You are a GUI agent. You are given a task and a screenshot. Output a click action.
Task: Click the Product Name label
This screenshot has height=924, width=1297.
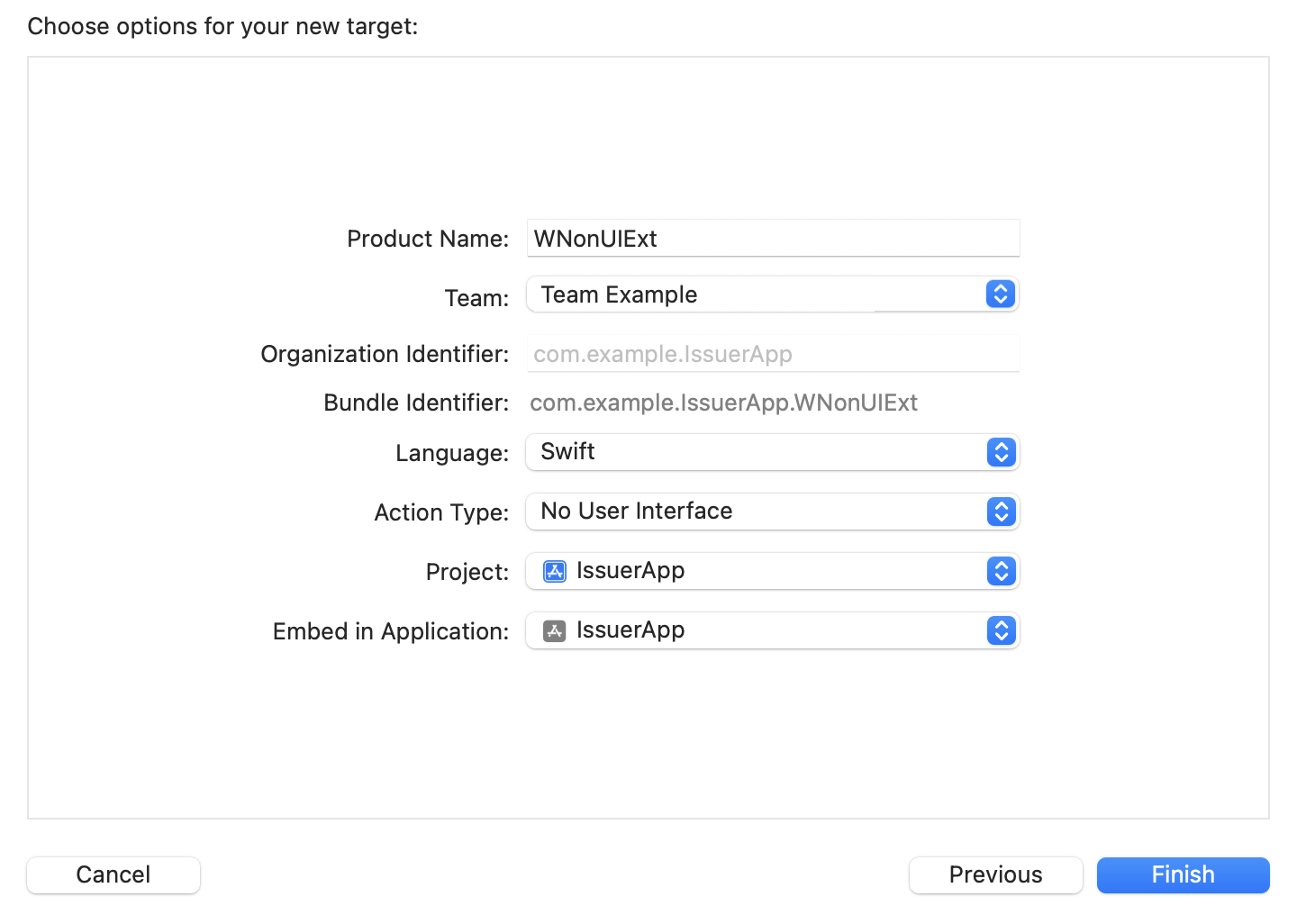tap(428, 239)
